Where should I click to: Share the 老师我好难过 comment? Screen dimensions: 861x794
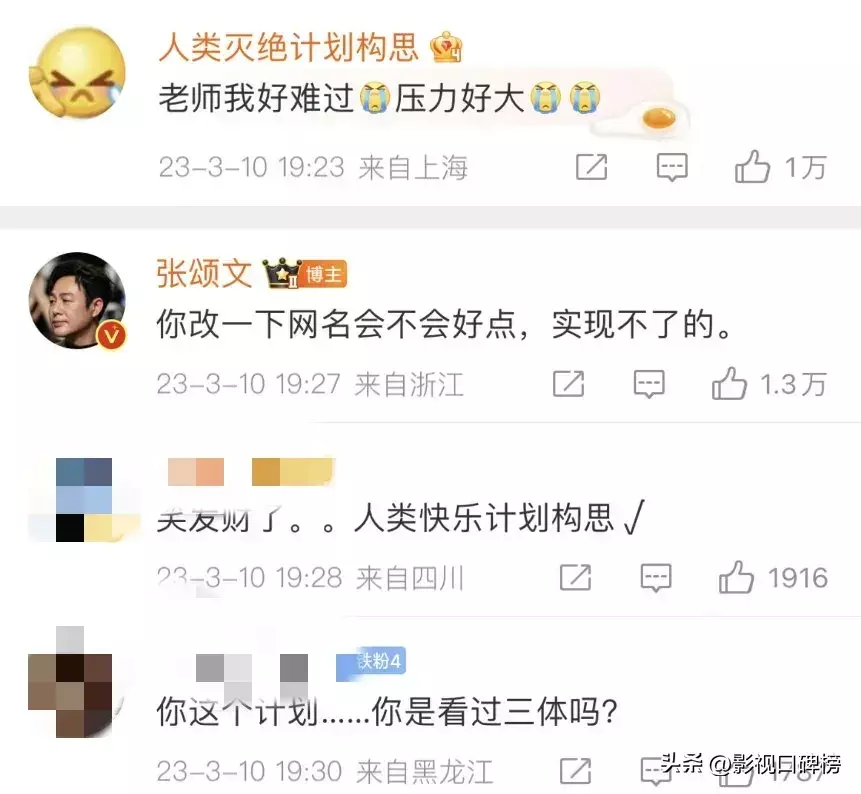click(591, 167)
